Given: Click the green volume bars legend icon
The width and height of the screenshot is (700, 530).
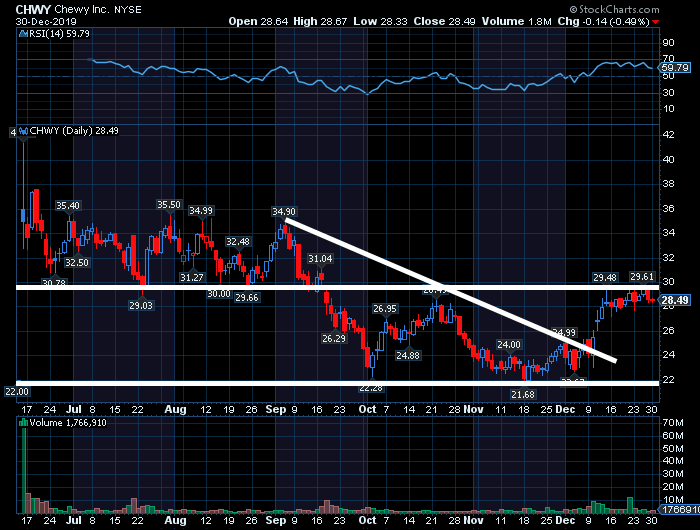Looking at the screenshot, I should pyautogui.click(x=24, y=422).
